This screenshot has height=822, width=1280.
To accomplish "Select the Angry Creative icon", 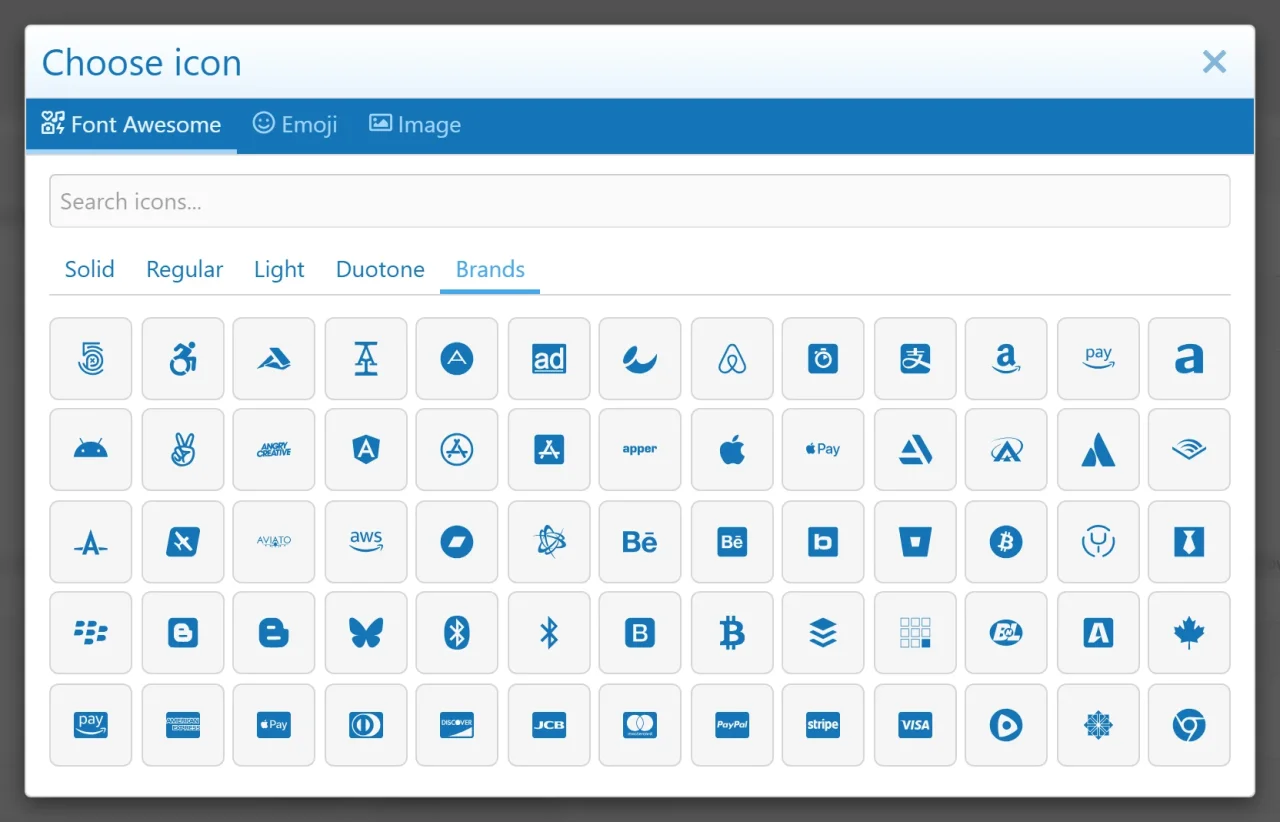I will pyautogui.click(x=273, y=449).
